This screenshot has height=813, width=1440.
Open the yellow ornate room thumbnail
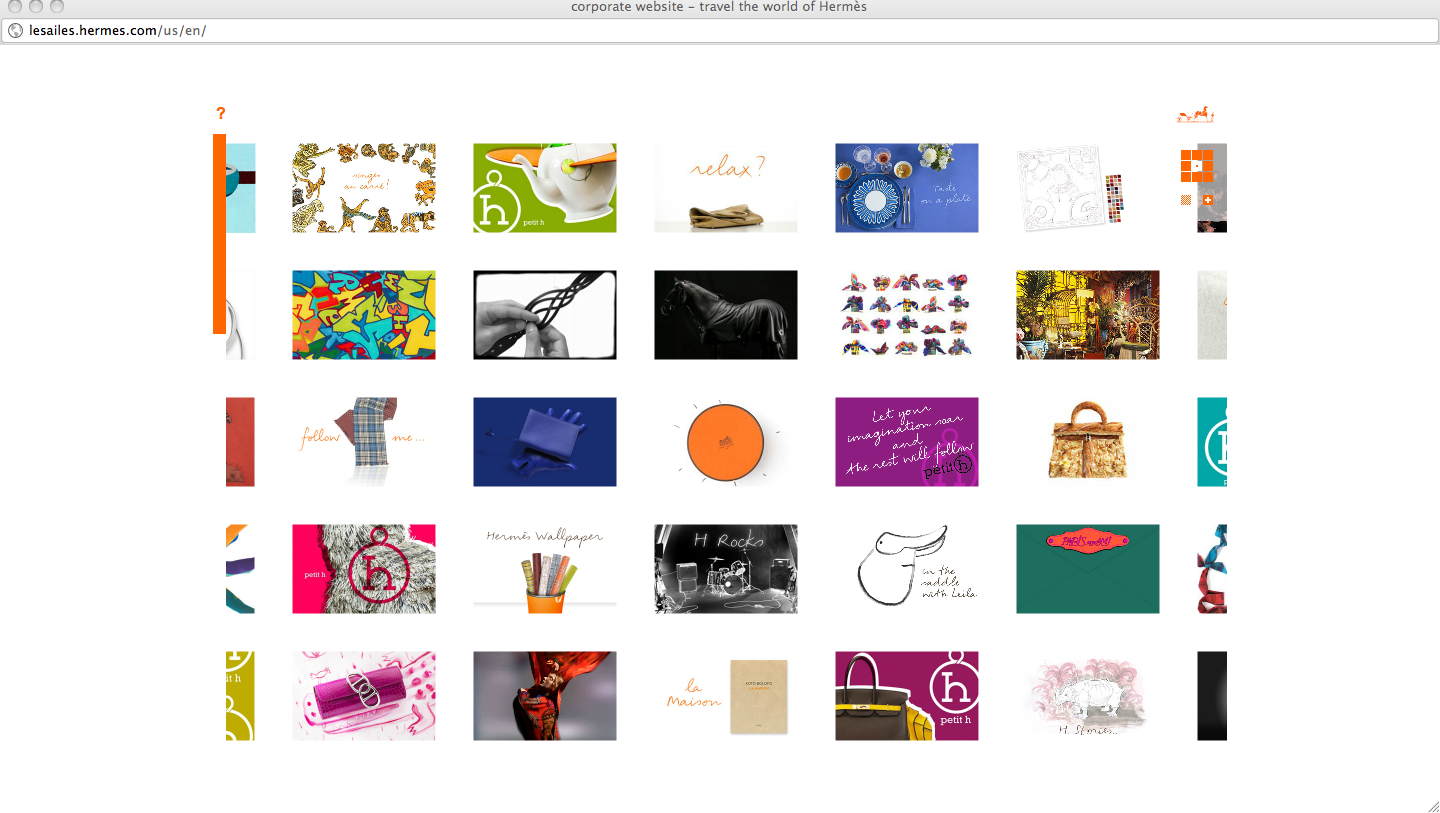click(1088, 315)
